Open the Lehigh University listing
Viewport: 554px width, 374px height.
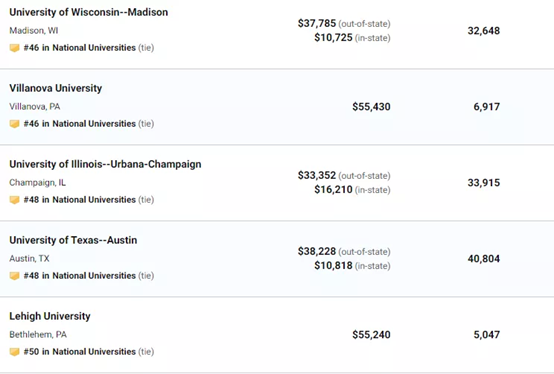[x=50, y=316]
